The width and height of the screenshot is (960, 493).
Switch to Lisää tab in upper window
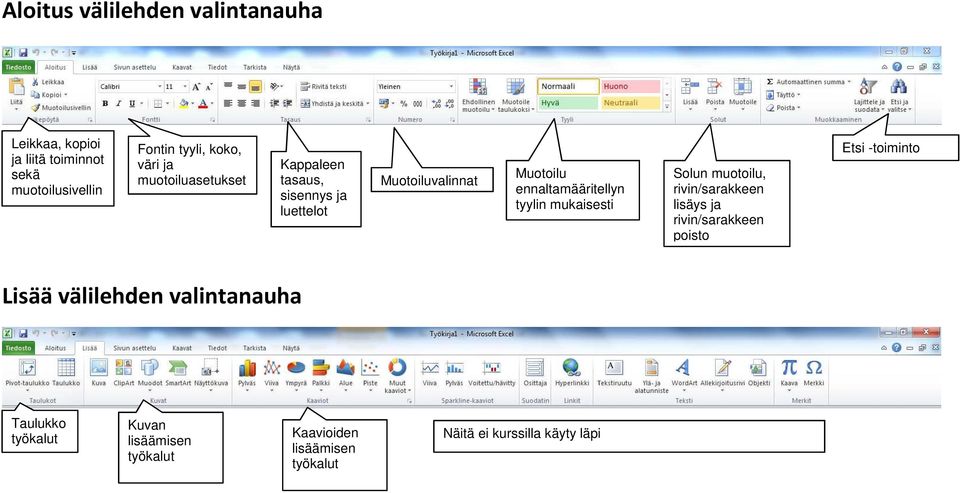pos(88,67)
